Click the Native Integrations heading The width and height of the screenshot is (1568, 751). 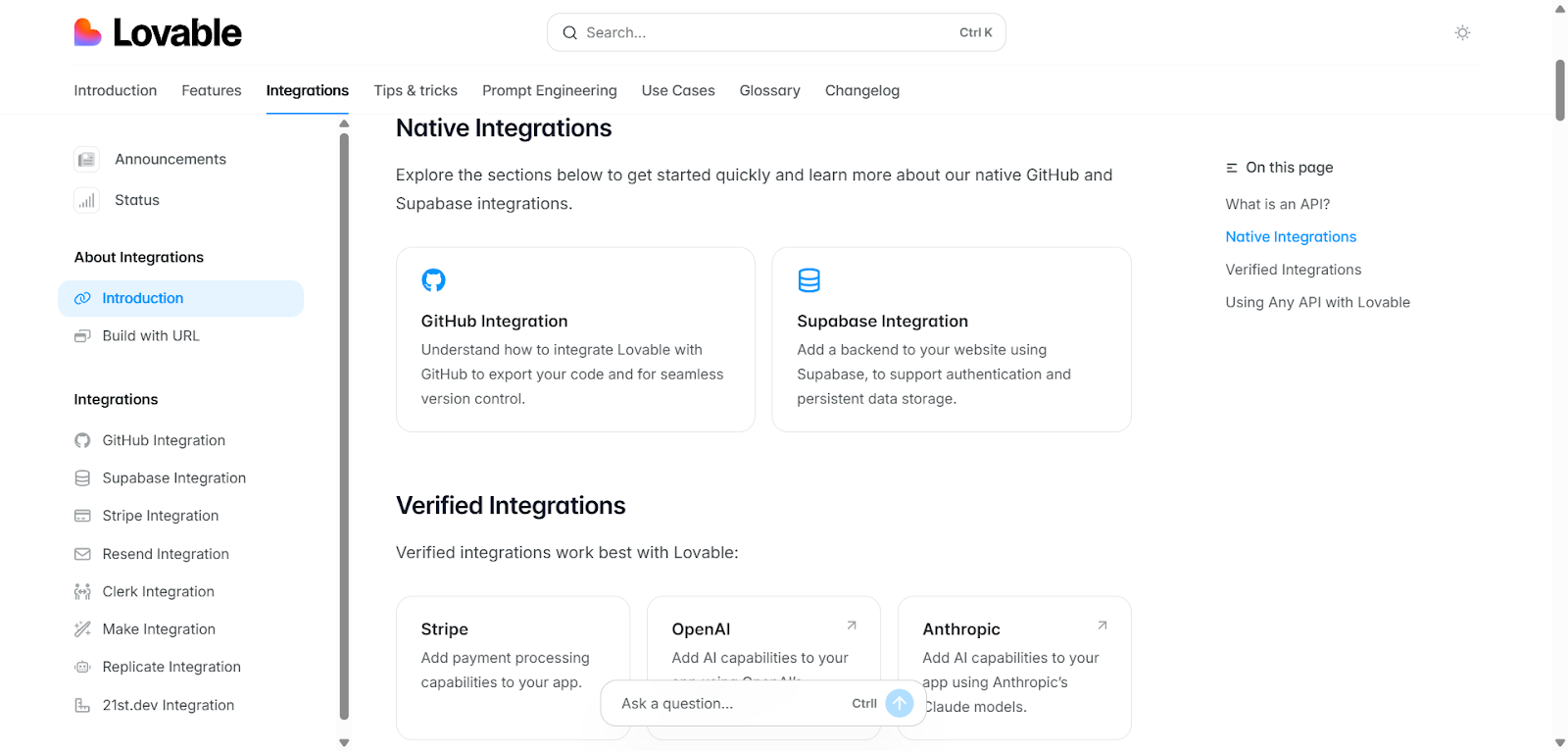pos(504,128)
